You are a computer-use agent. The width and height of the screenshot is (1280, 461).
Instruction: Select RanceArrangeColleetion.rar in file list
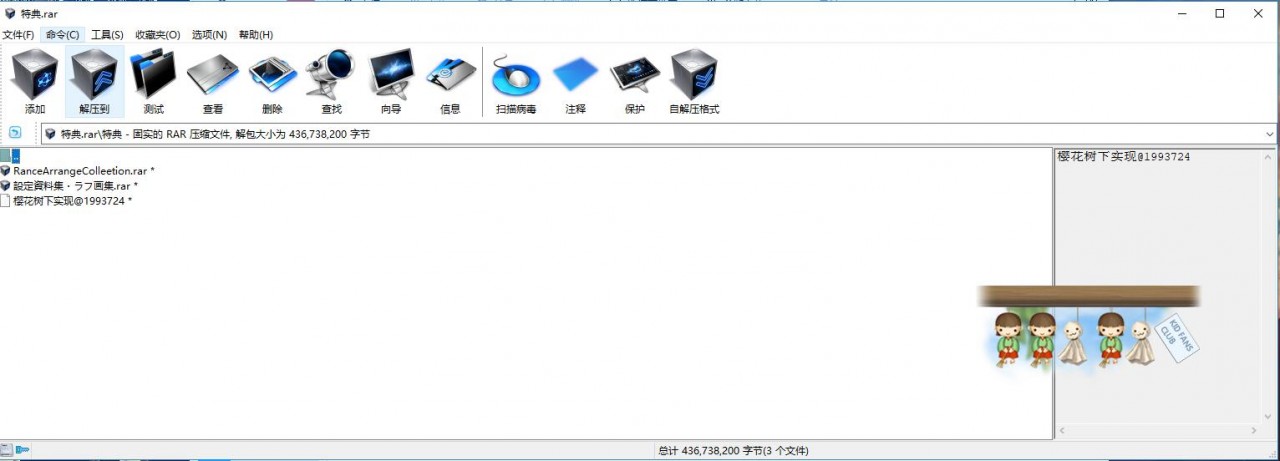tap(77, 171)
